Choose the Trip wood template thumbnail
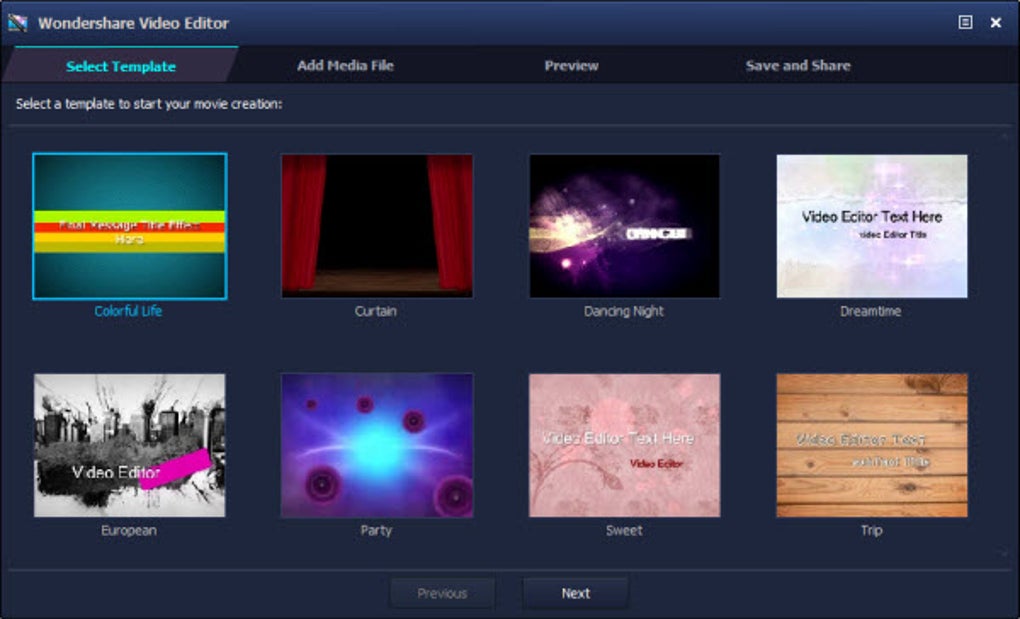This screenshot has width=1020, height=619. [872, 445]
